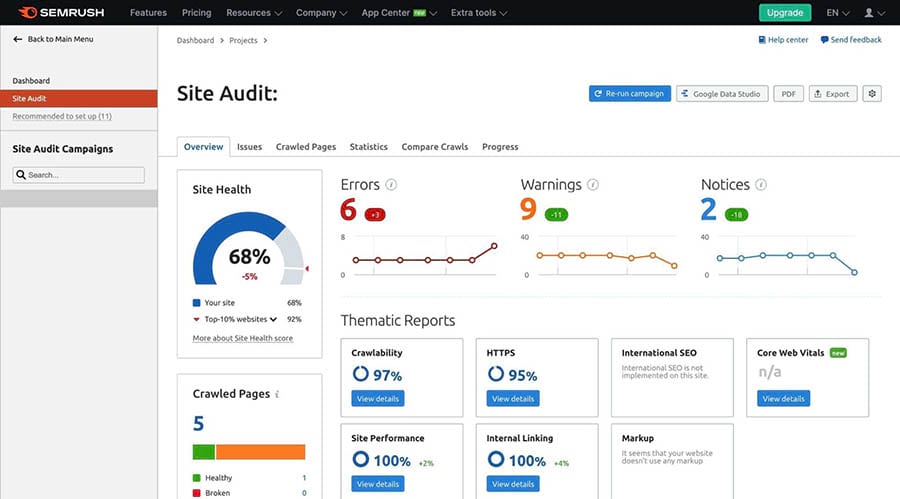Open the user profile icon
Viewport: 900px width, 499px height.
(868, 13)
